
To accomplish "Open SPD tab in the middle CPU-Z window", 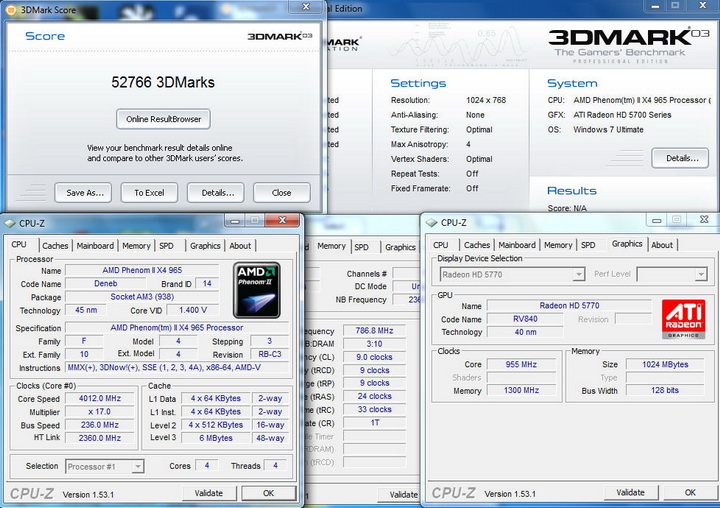I will click(361, 247).
